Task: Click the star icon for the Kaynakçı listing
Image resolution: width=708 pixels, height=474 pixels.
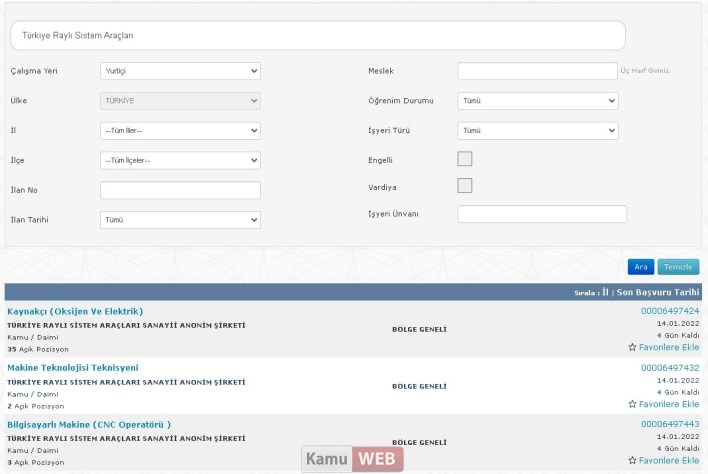Action: (x=632, y=347)
